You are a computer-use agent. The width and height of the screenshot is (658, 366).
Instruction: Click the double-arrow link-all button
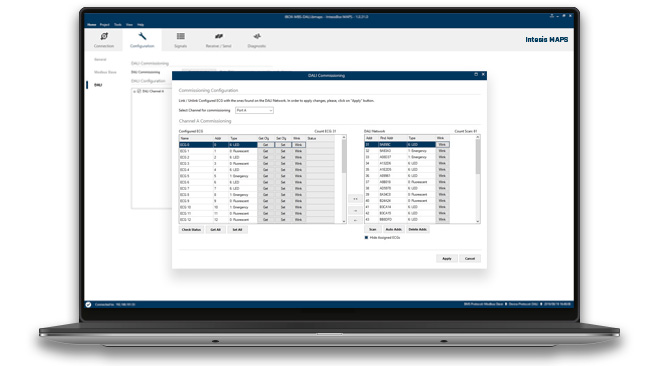coord(355,199)
